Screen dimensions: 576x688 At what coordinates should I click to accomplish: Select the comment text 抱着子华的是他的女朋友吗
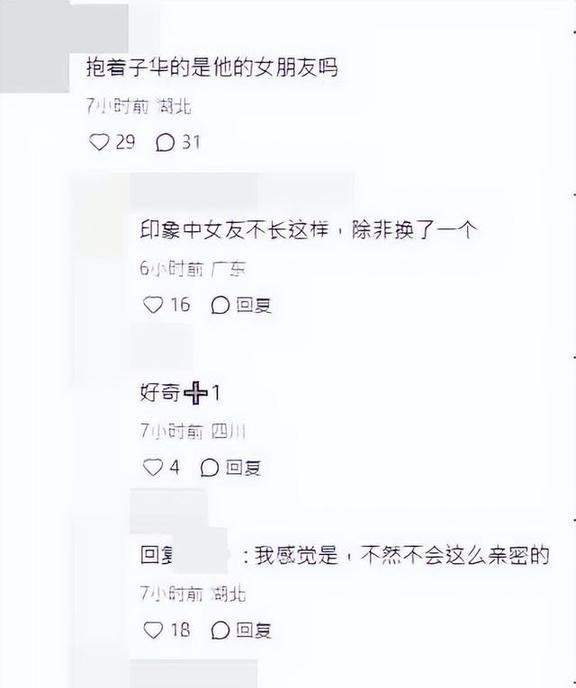tap(212, 68)
